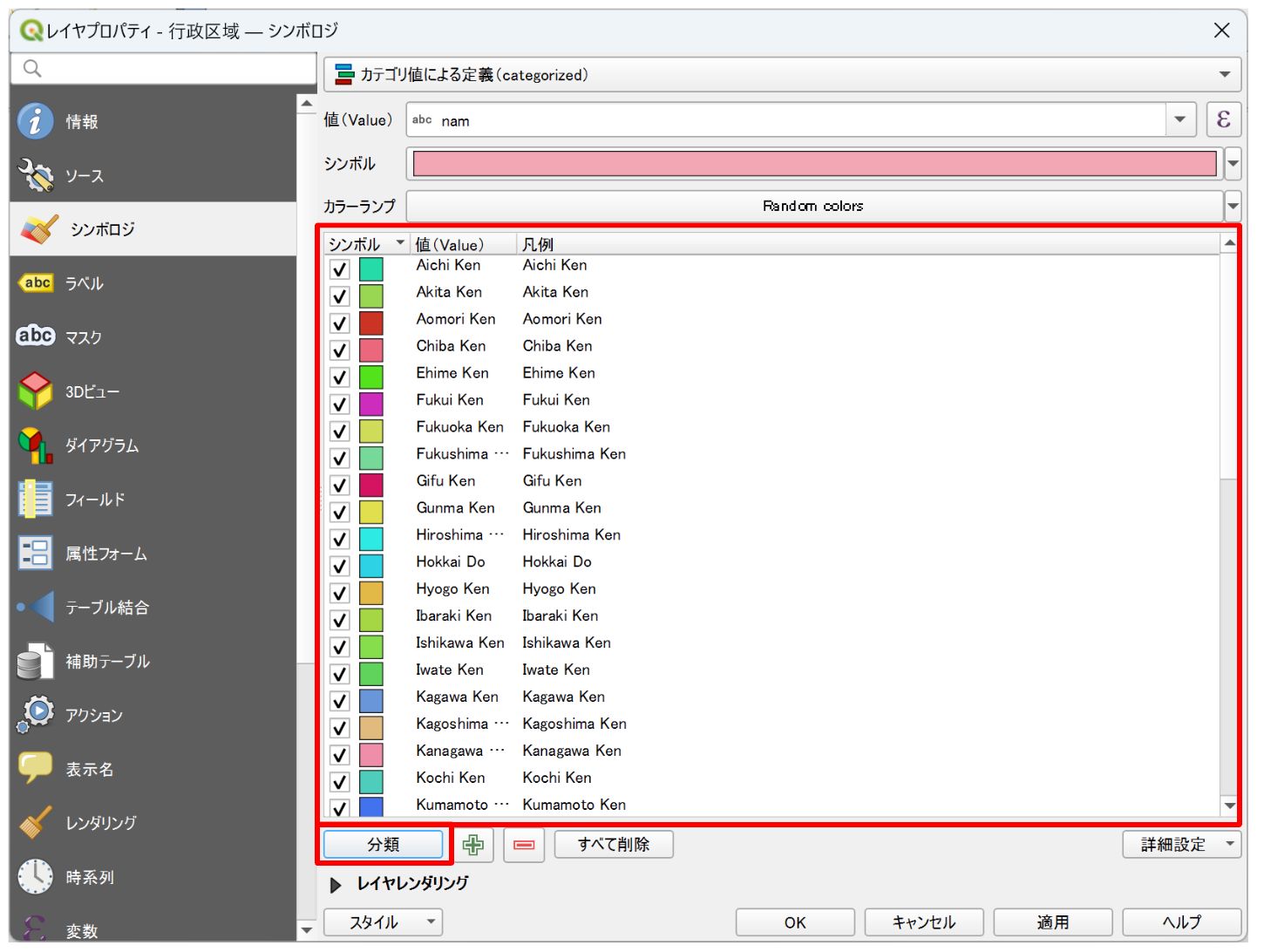Open the シンボル dropdown arrow
This screenshot has height=952, width=1264.
tap(1233, 163)
